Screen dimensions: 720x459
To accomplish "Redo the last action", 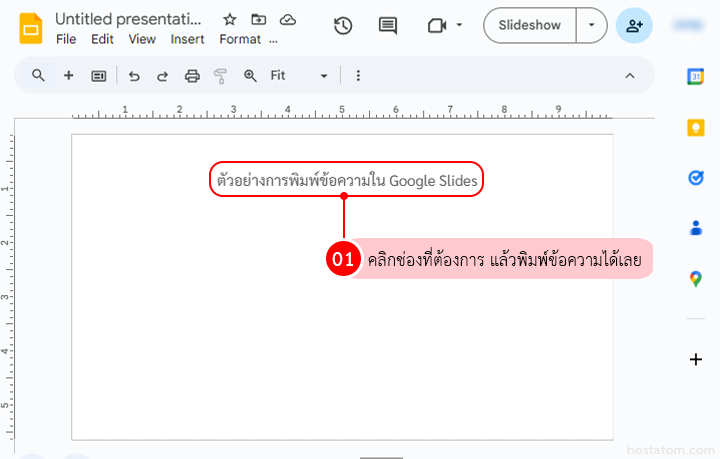I will tap(163, 76).
